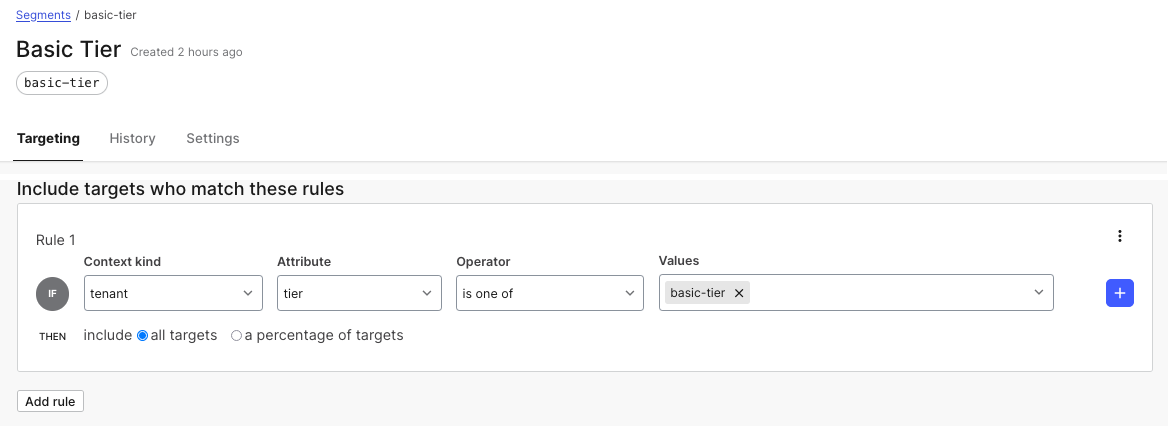The image size is (1168, 426).
Task: Click the IF circle badge
Action: click(52, 293)
